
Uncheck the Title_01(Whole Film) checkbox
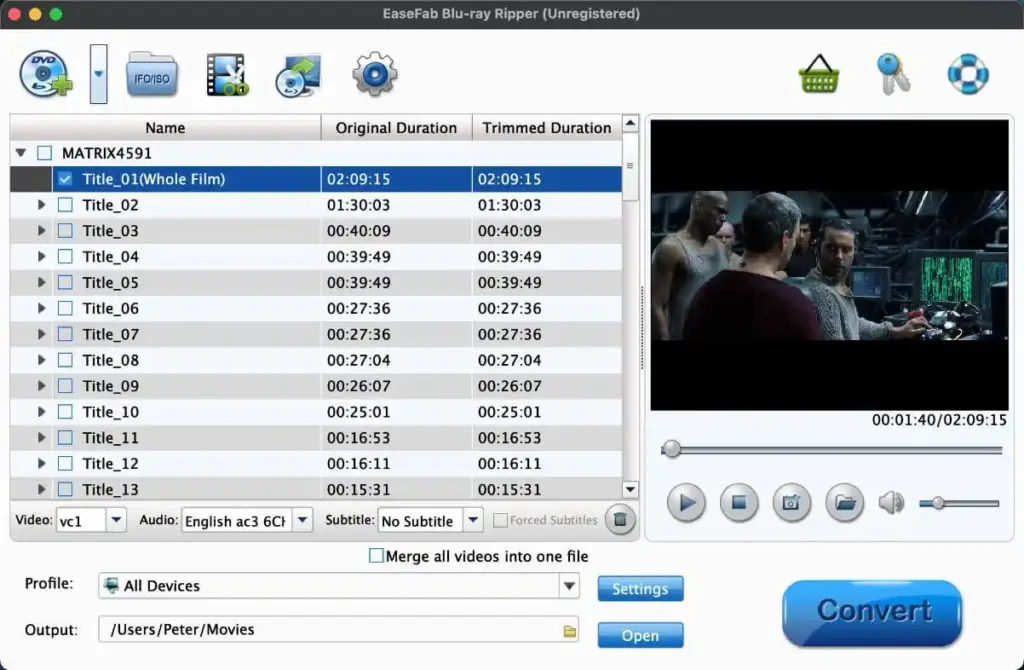(64, 178)
